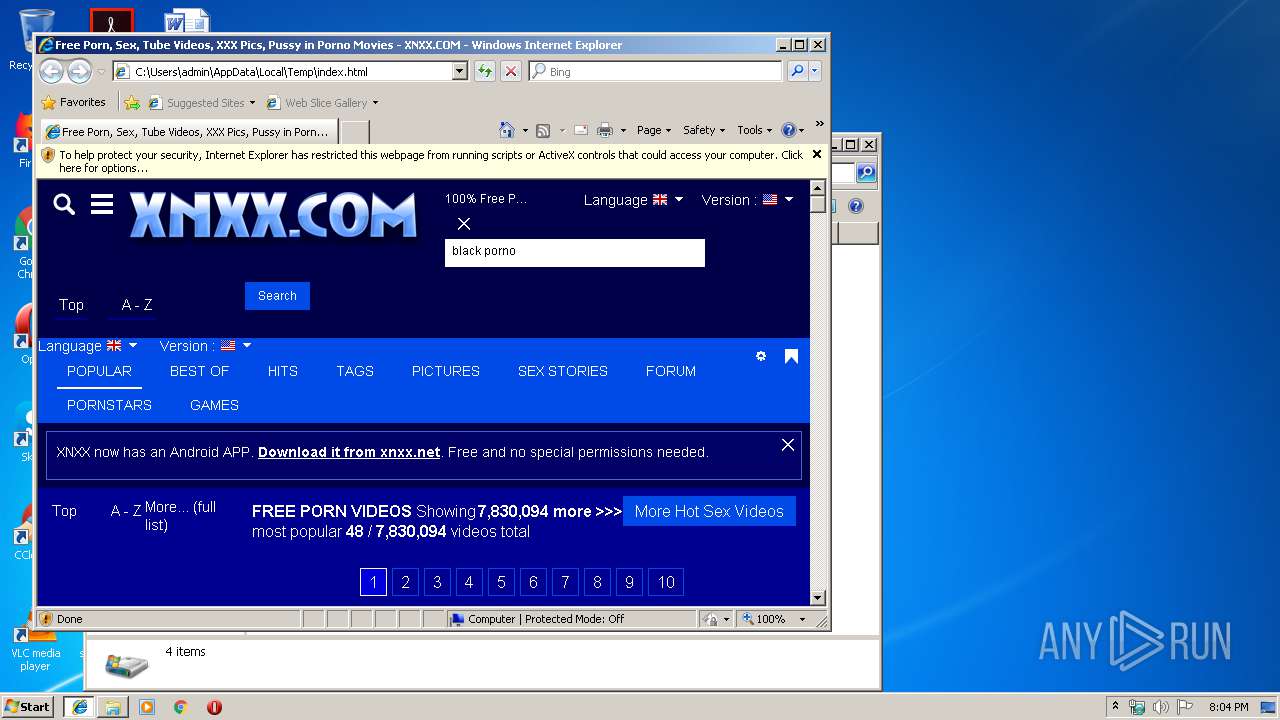Show hidden tray icons arrow
This screenshot has height=720, width=1280.
coord(1116,707)
